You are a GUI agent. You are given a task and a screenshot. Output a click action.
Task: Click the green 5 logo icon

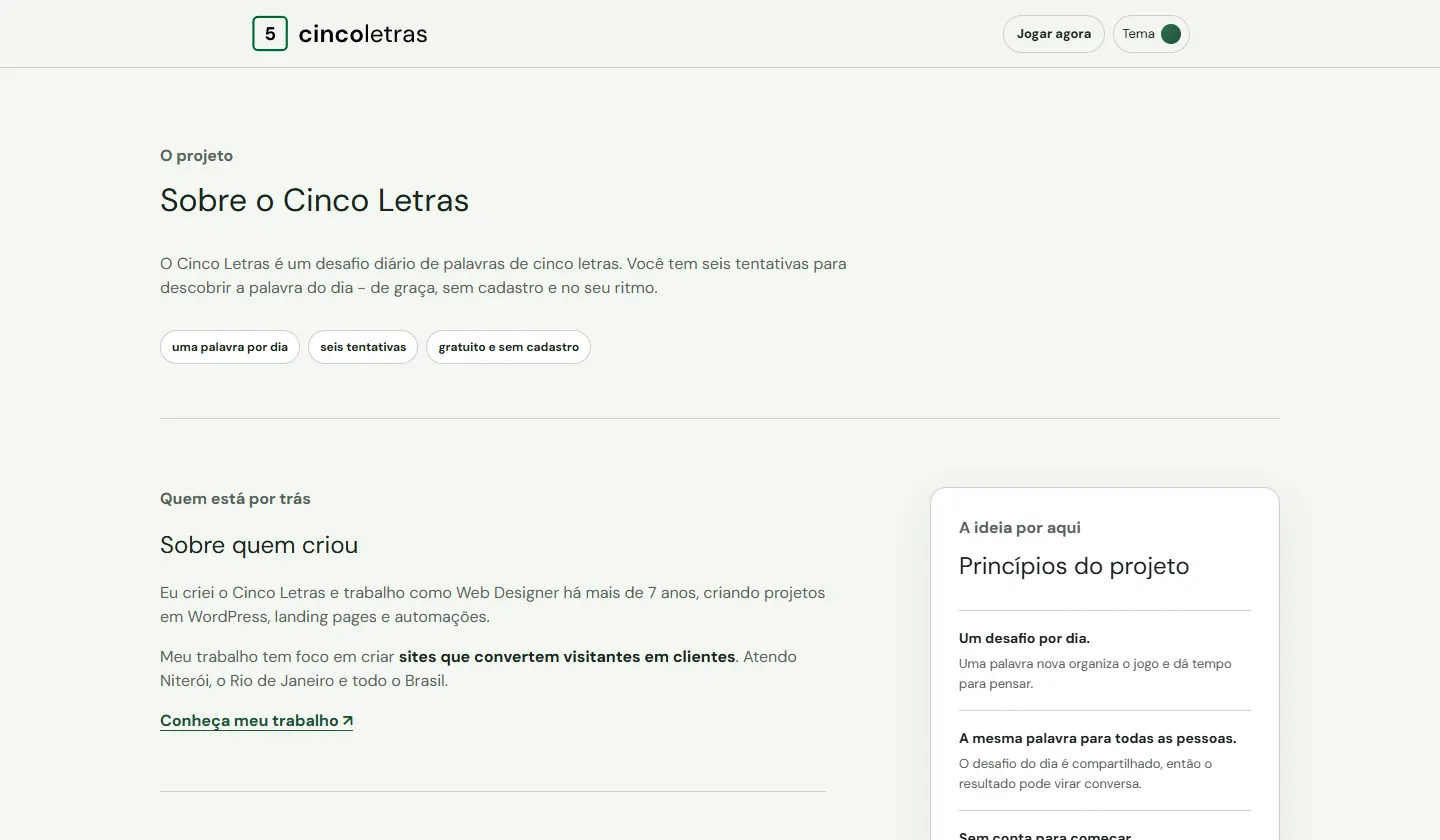270,34
